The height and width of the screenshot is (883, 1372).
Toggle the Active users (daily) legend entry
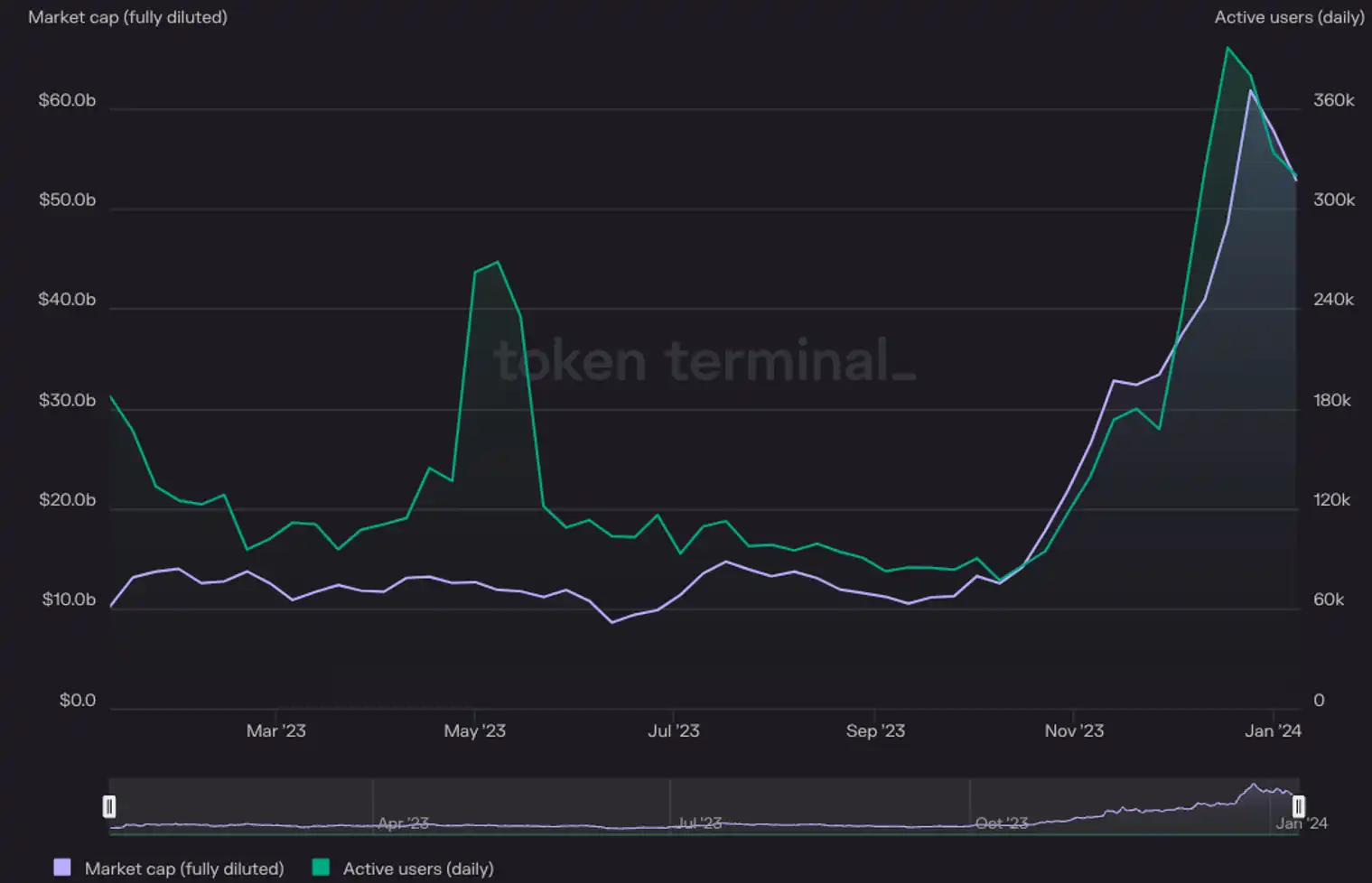click(x=403, y=869)
